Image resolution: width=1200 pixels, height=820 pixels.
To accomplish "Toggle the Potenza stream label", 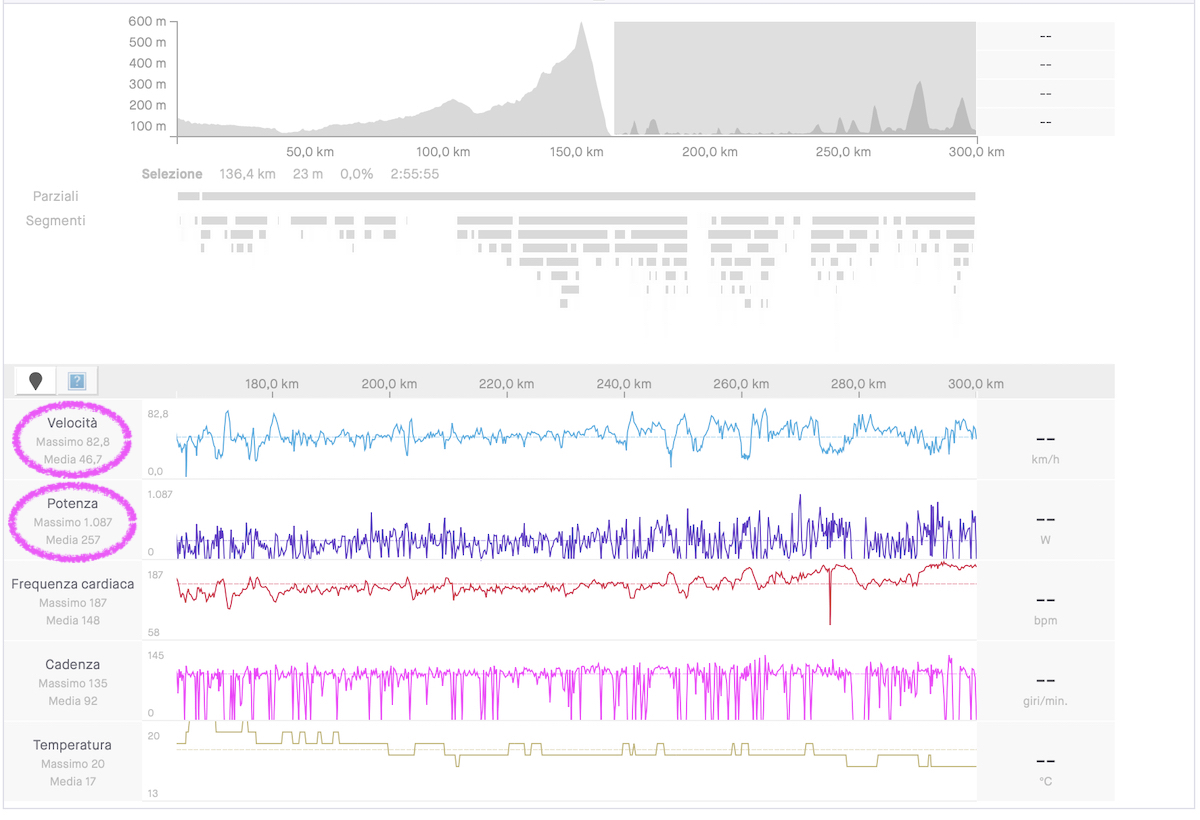I will [x=72, y=504].
